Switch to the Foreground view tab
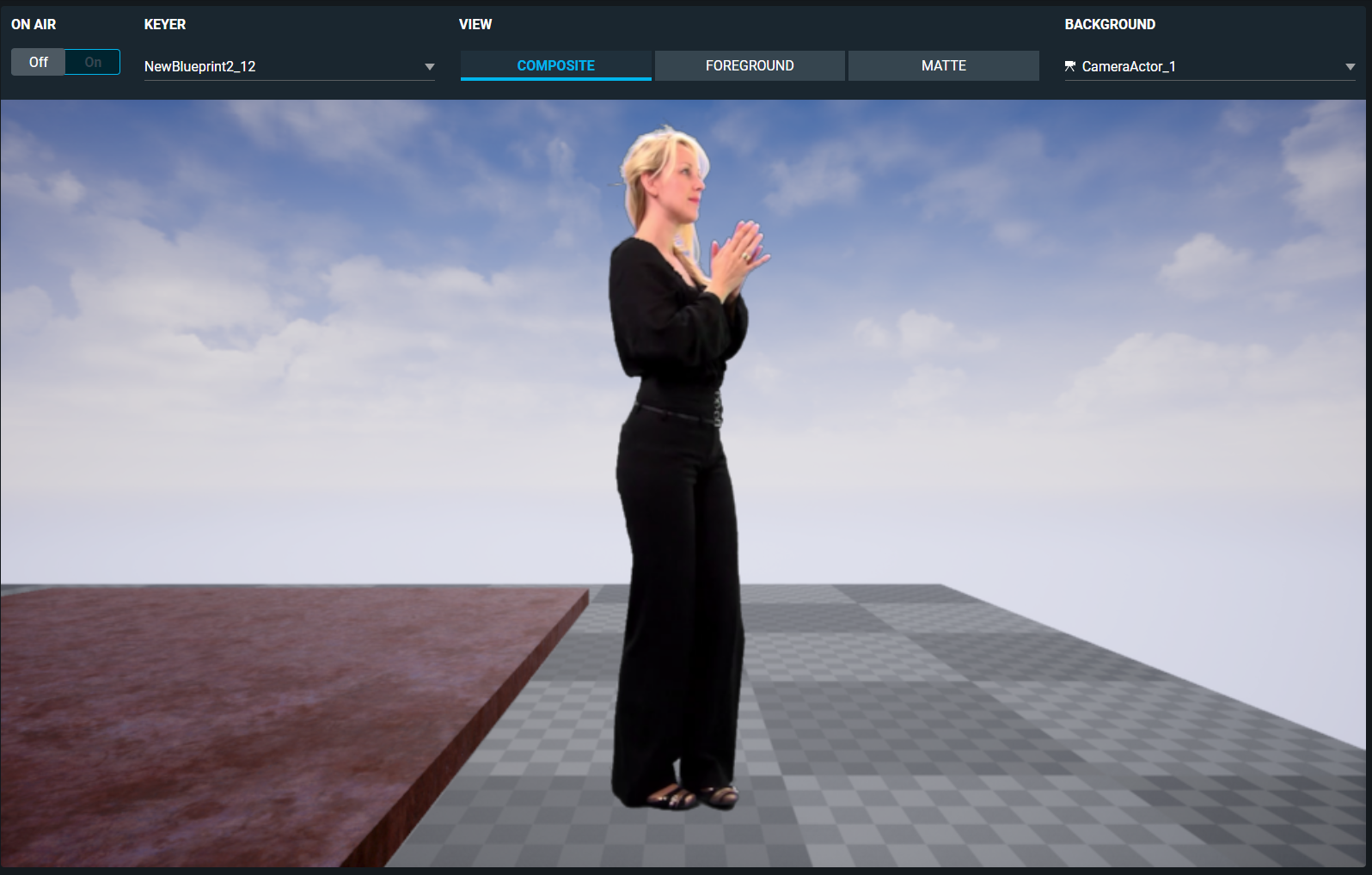This screenshot has width=1372, height=875. click(x=750, y=65)
